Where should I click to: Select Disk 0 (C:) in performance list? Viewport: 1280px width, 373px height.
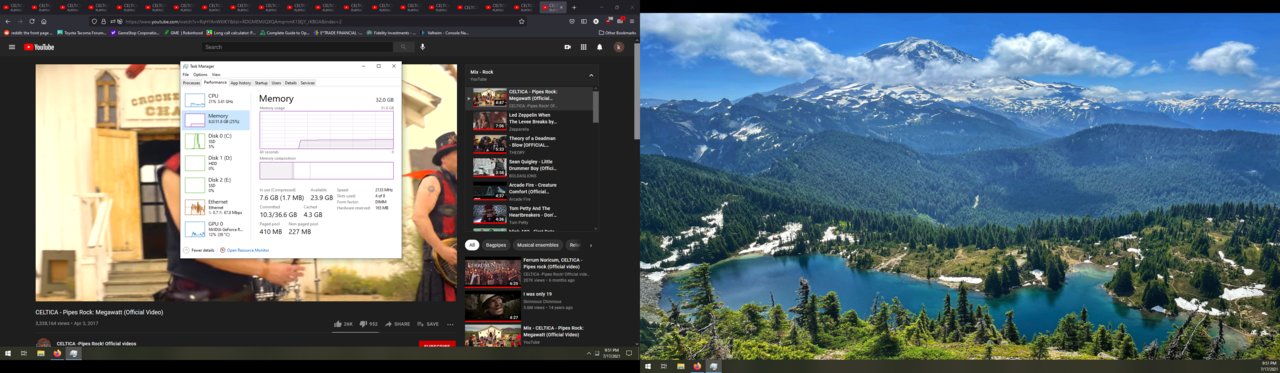point(216,141)
